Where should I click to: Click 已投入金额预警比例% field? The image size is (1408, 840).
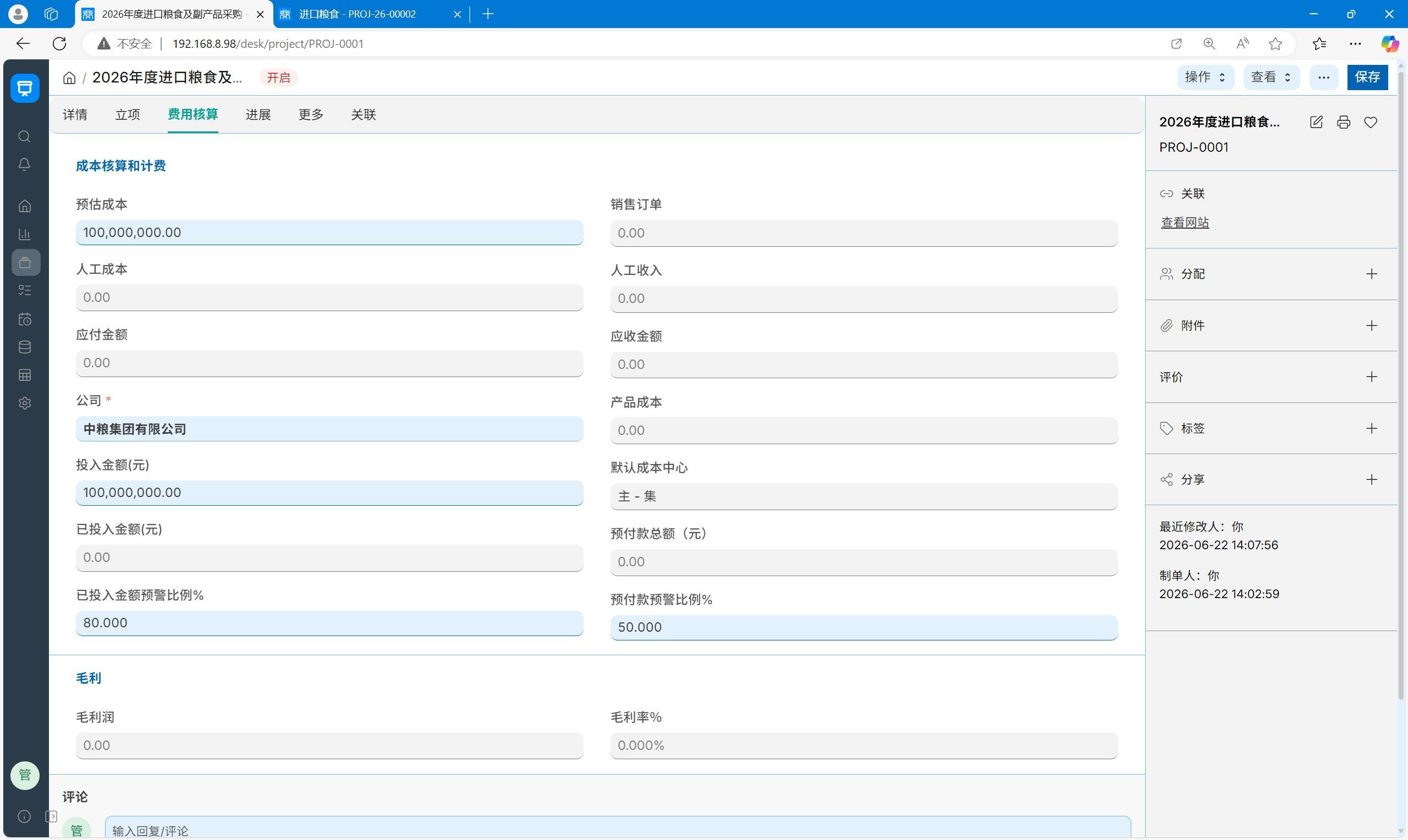pyautogui.click(x=329, y=623)
